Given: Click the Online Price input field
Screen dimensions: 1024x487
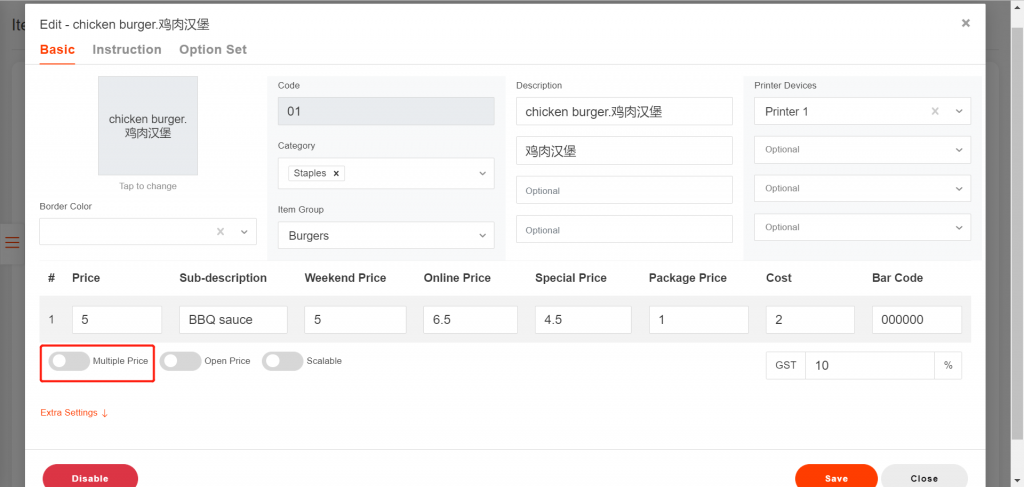Looking at the screenshot, I should click(x=469, y=320).
